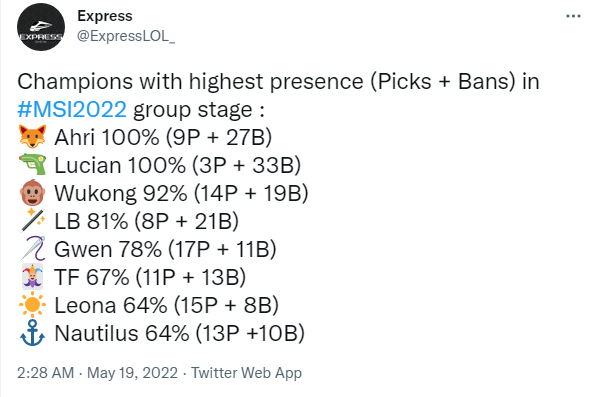Click the Ahri 100% stat line
594x397 pixels.
(x=163, y=137)
